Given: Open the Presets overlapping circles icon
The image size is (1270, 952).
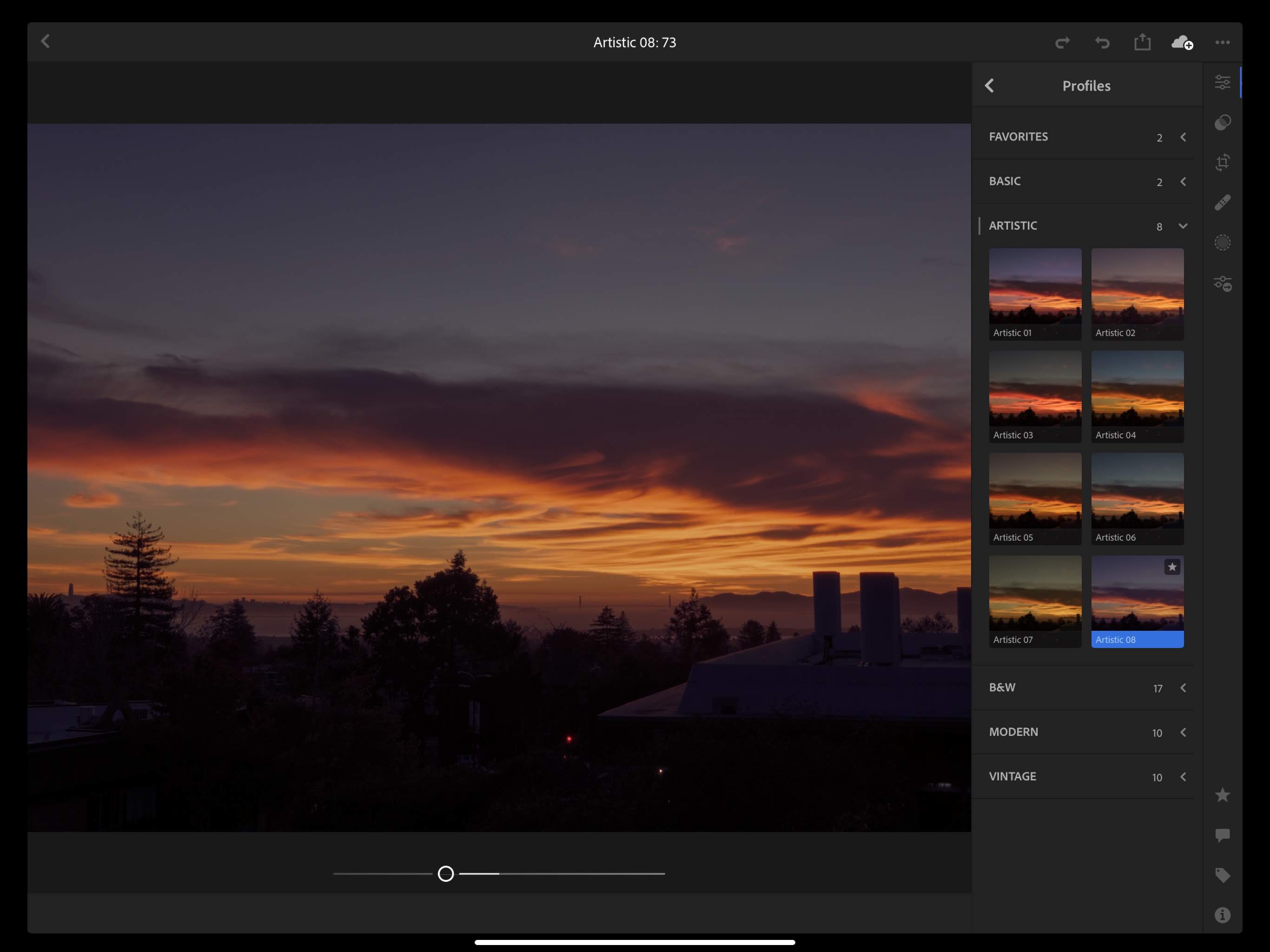Looking at the screenshot, I should (x=1222, y=122).
